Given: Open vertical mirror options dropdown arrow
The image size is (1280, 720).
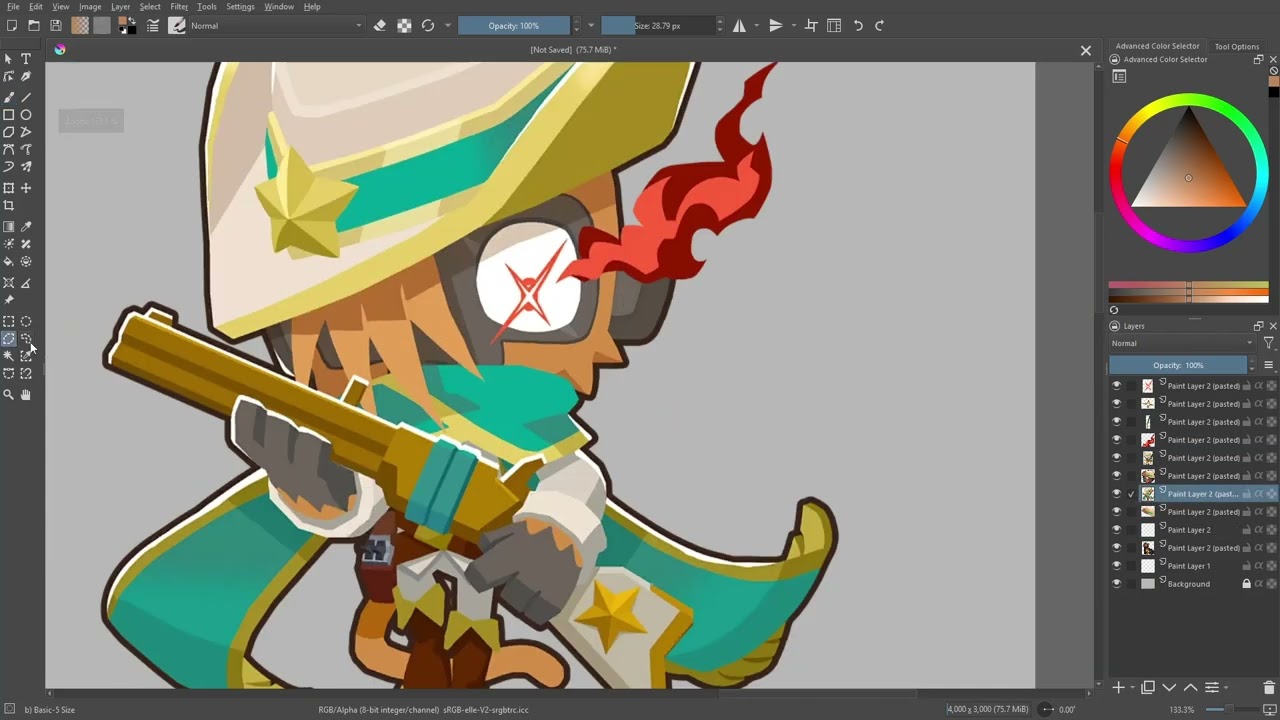Looking at the screenshot, I should 793,26.
